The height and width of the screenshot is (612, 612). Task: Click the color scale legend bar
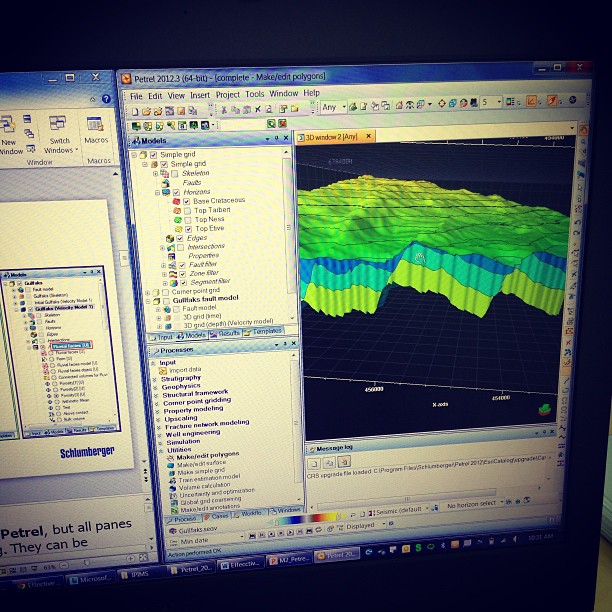click(306, 520)
